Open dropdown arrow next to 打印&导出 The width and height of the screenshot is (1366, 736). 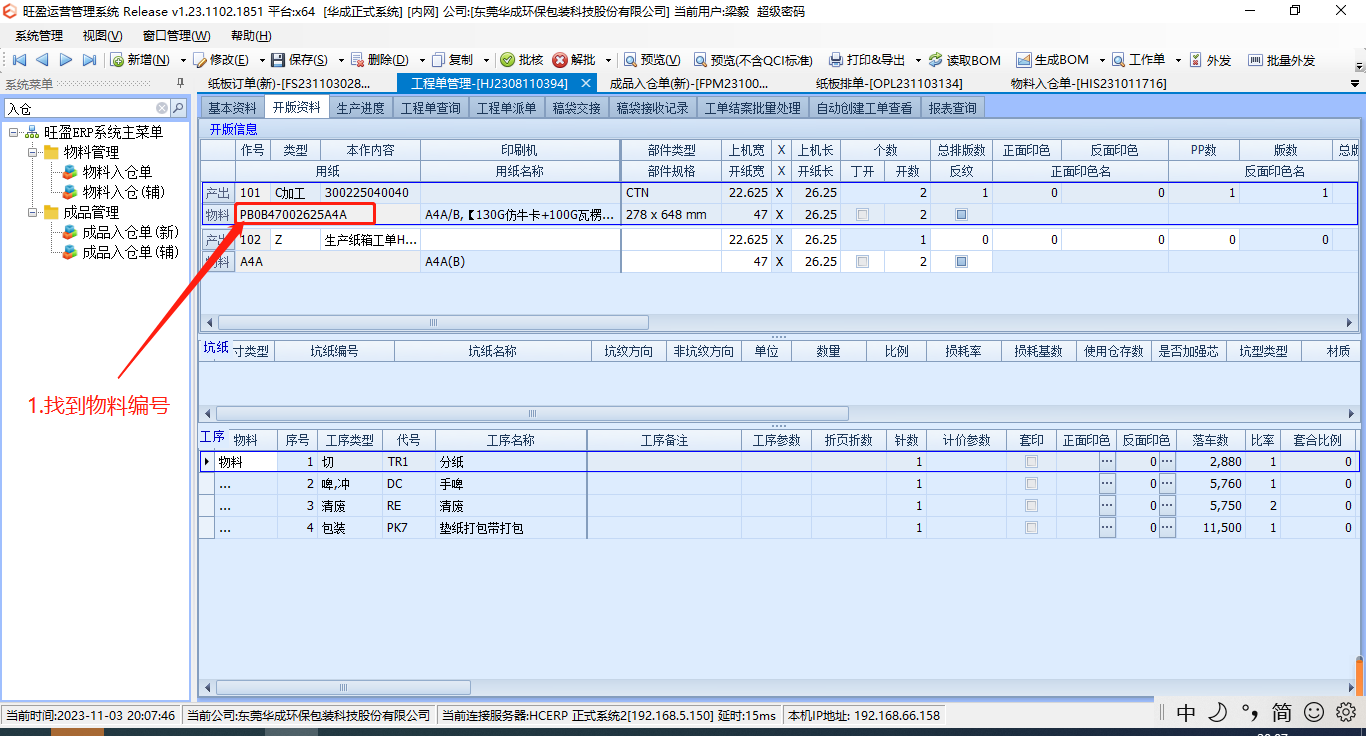(917, 60)
